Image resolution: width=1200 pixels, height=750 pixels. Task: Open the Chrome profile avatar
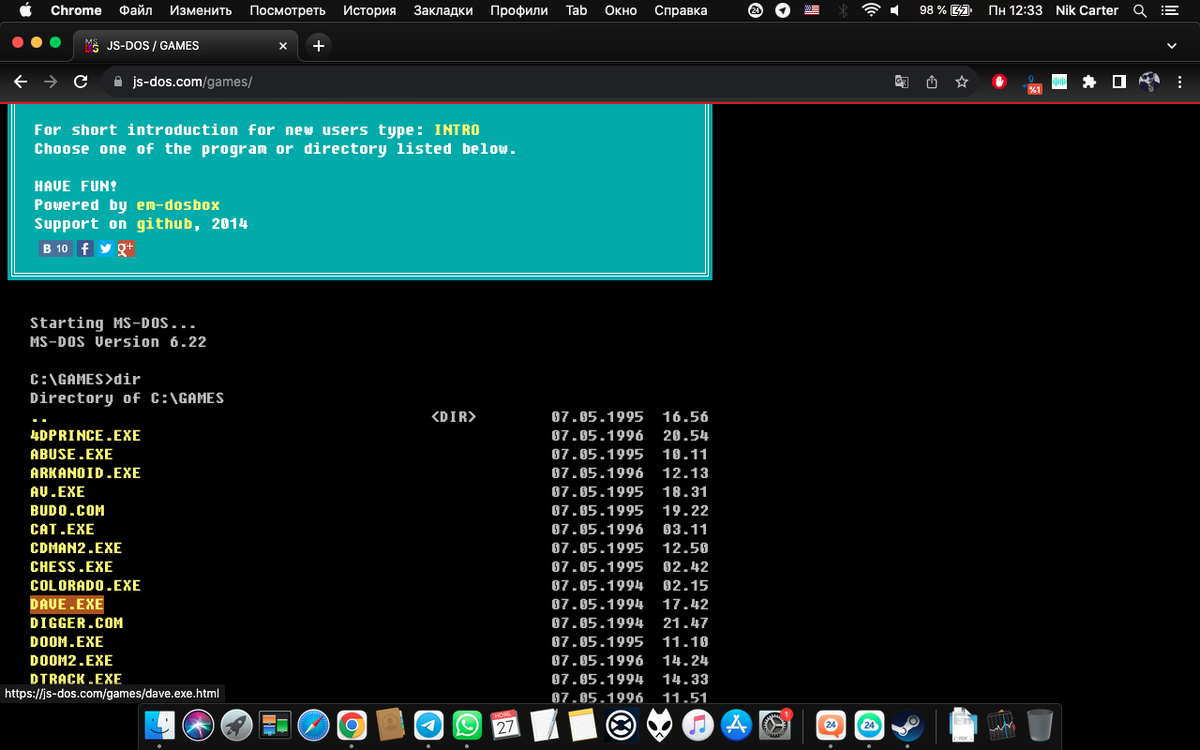click(x=1149, y=82)
